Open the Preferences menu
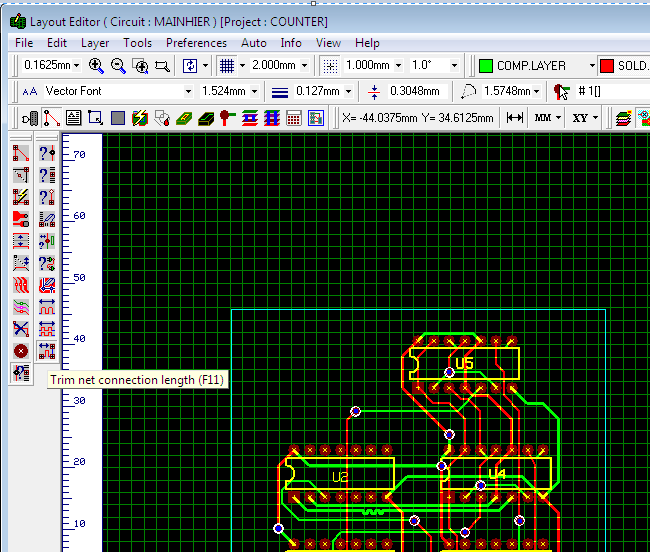The width and height of the screenshot is (650, 552). 196,43
